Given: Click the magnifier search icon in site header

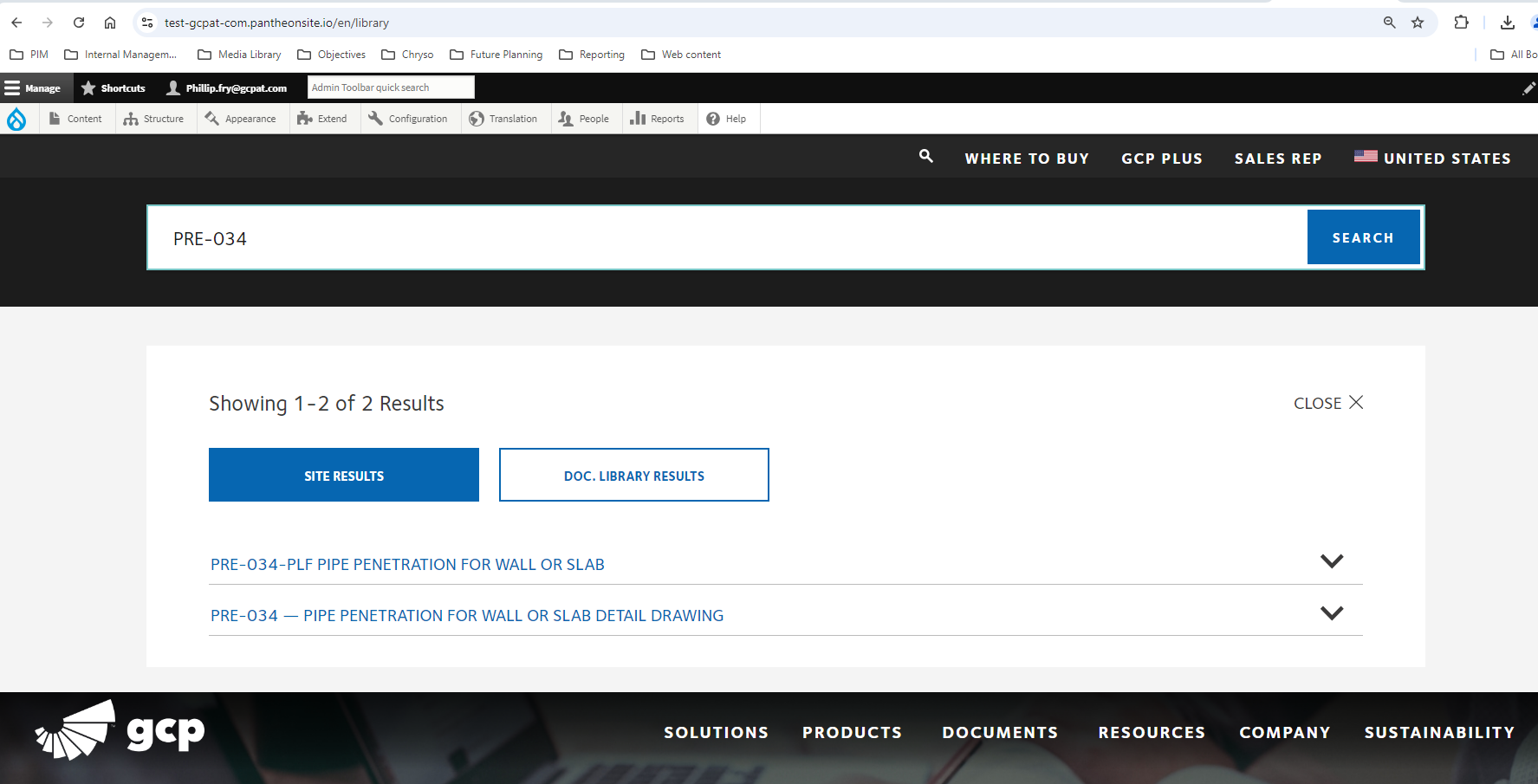Looking at the screenshot, I should click(926, 156).
